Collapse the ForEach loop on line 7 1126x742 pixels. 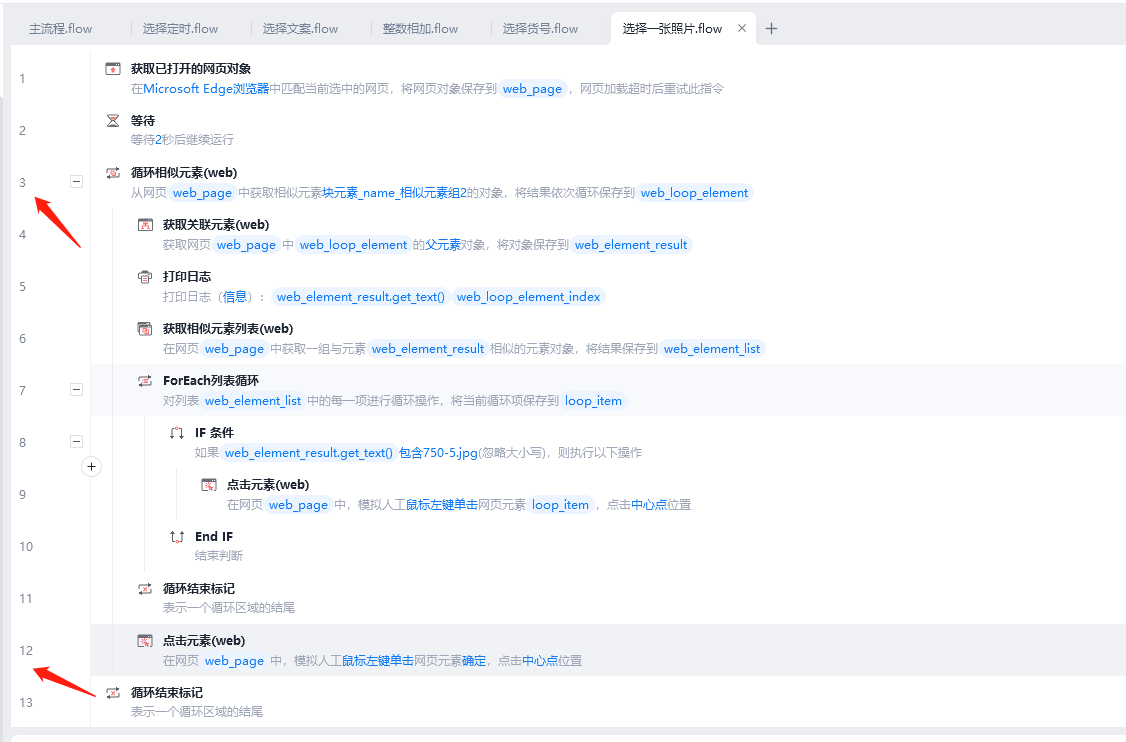point(76,390)
